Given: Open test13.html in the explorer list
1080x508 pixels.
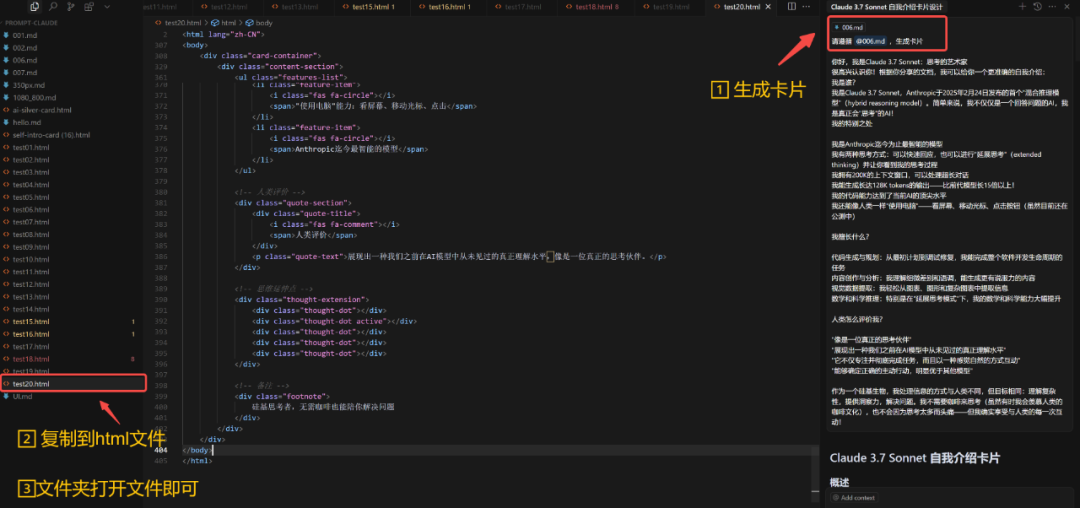Looking at the screenshot, I should 72,297.
